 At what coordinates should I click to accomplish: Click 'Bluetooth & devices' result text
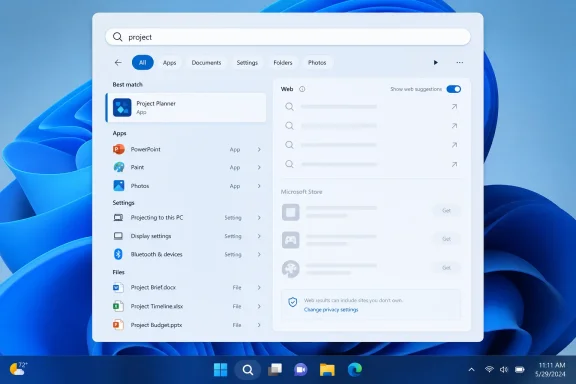[x=156, y=254]
